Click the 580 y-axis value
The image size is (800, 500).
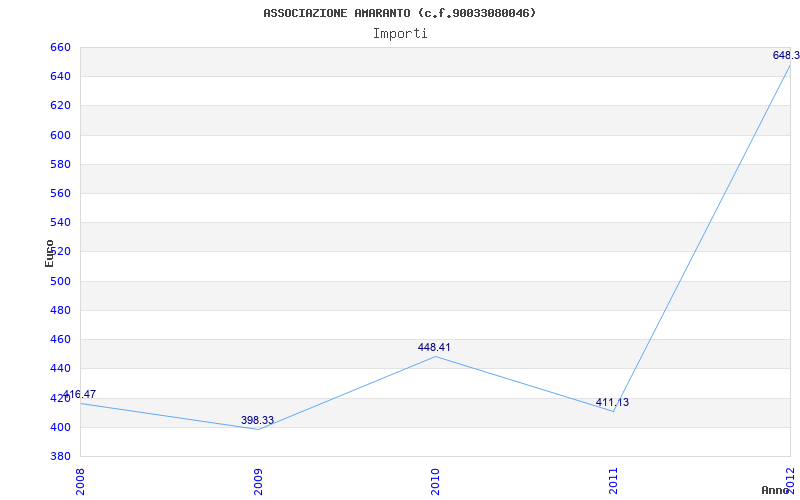pyautogui.click(x=60, y=164)
